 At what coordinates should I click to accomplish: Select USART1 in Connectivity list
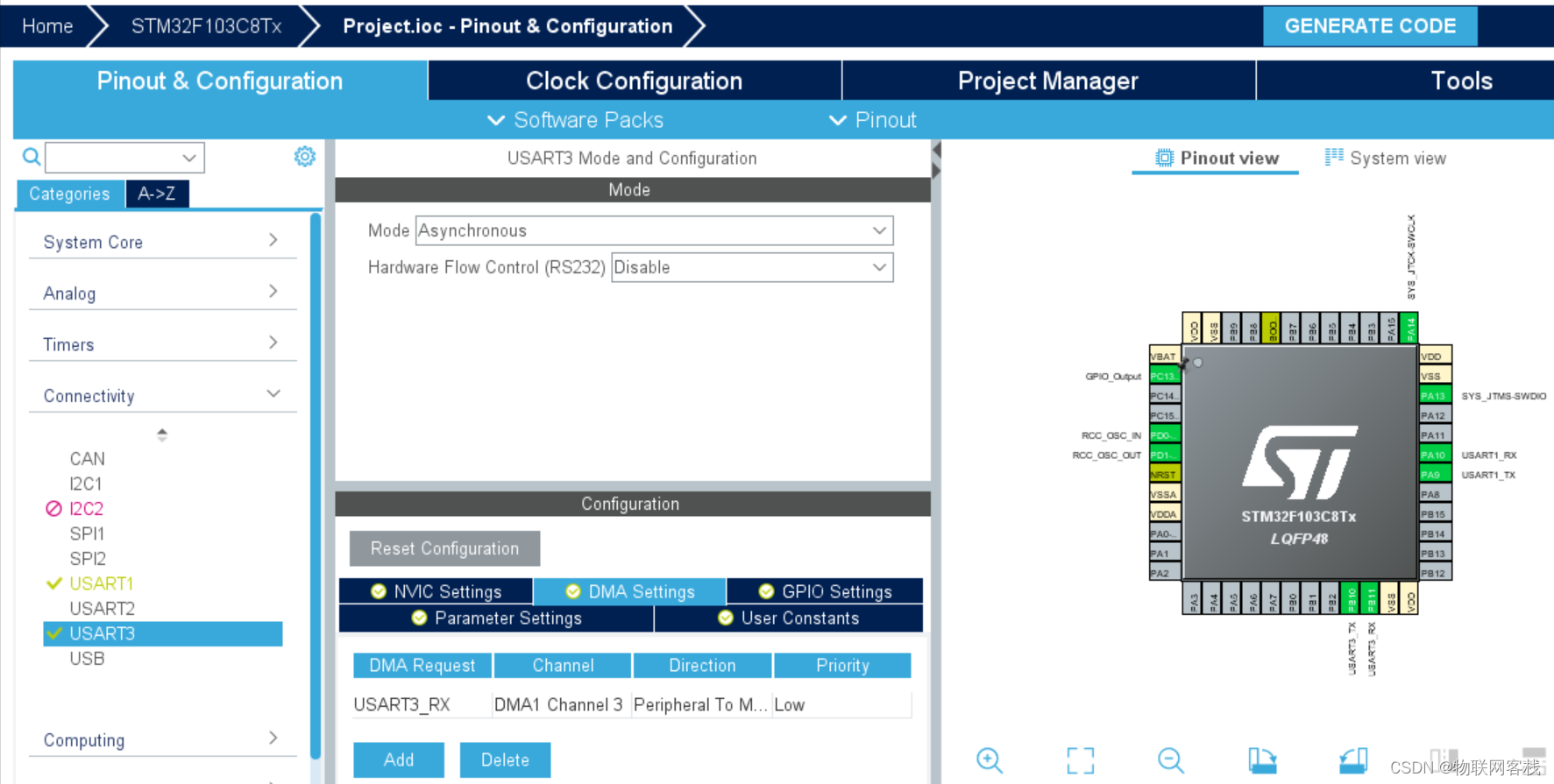102,583
